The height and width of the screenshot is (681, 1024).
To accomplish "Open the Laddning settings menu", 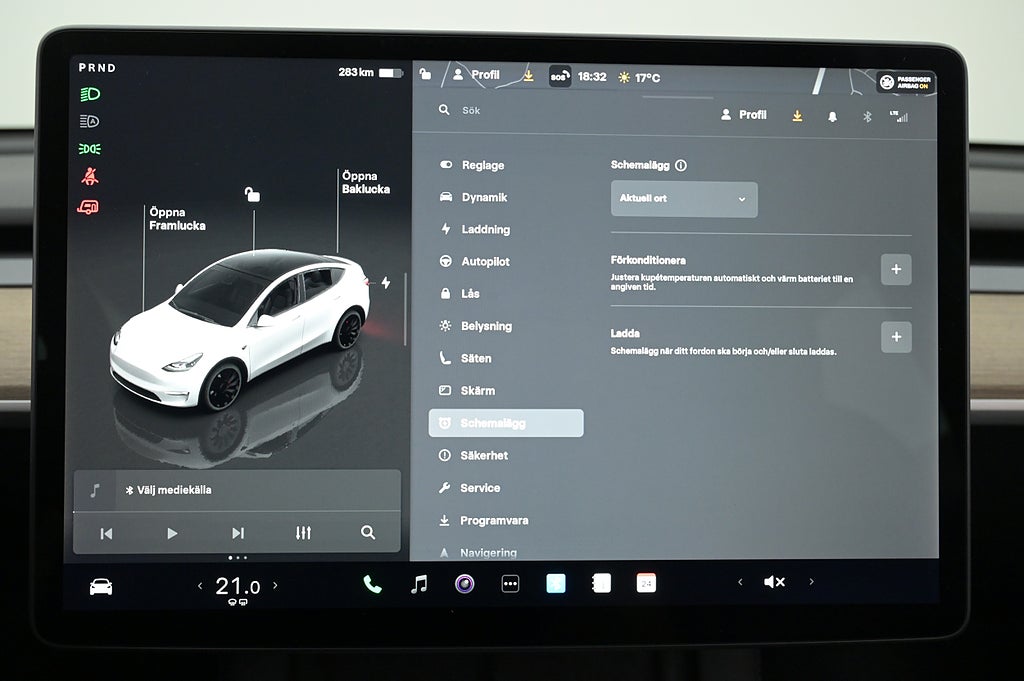I will pos(485,230).
